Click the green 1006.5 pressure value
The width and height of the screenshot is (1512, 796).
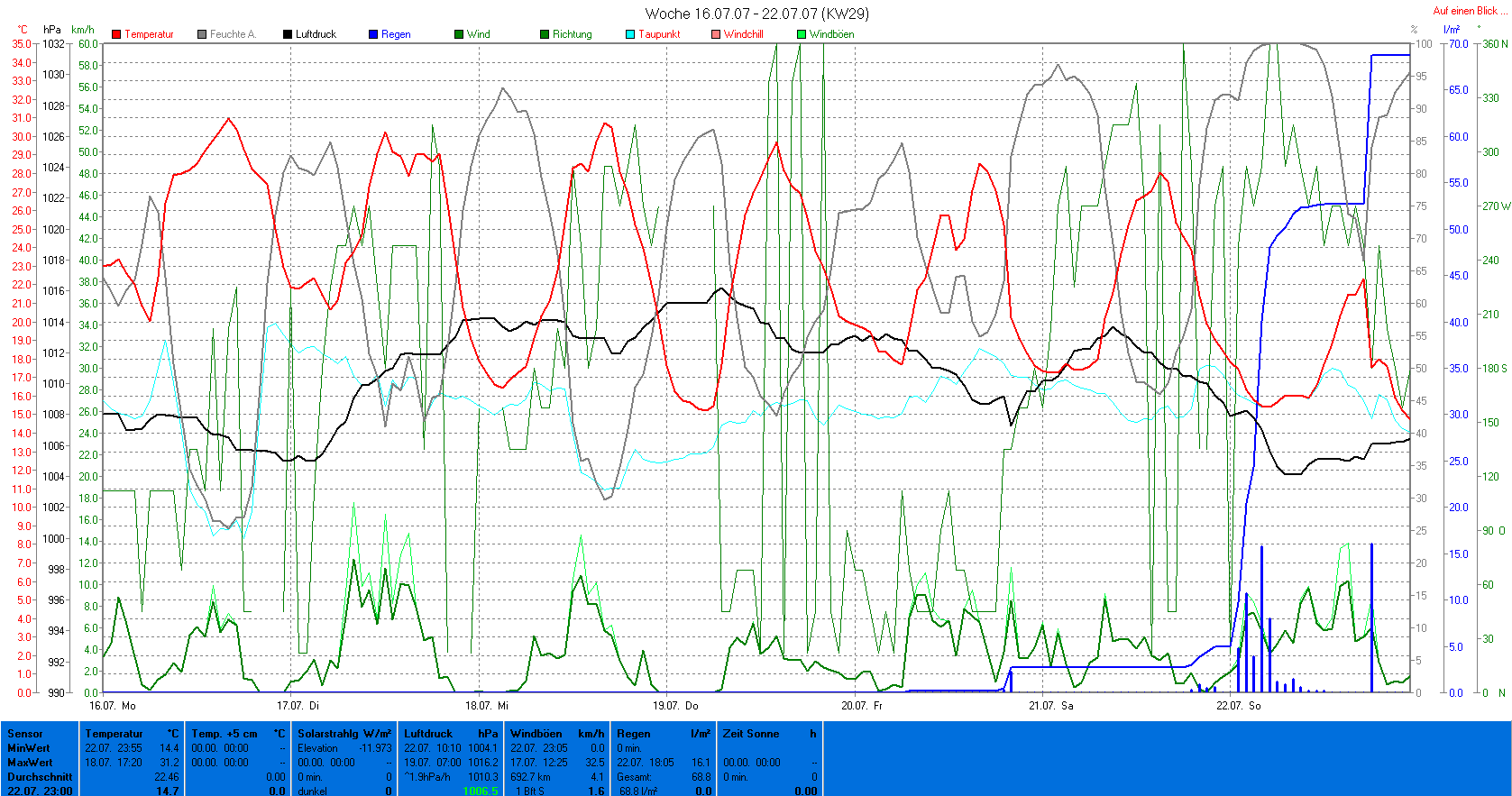[x=480, y=791]
